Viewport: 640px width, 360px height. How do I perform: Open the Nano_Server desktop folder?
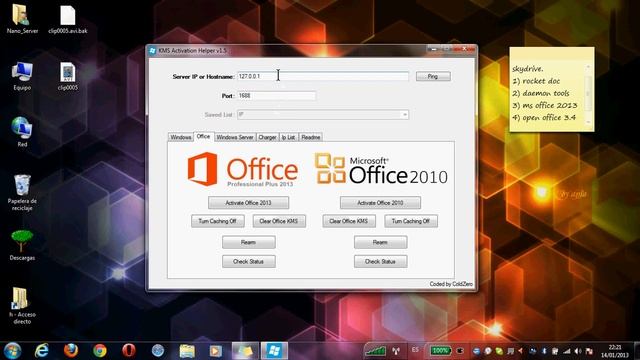point(22,19)
